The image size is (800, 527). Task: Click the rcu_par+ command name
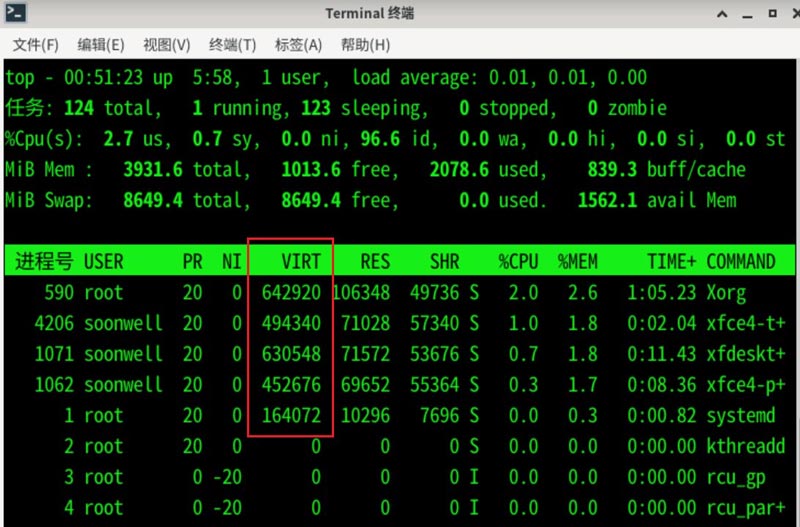tap(746, 509)
